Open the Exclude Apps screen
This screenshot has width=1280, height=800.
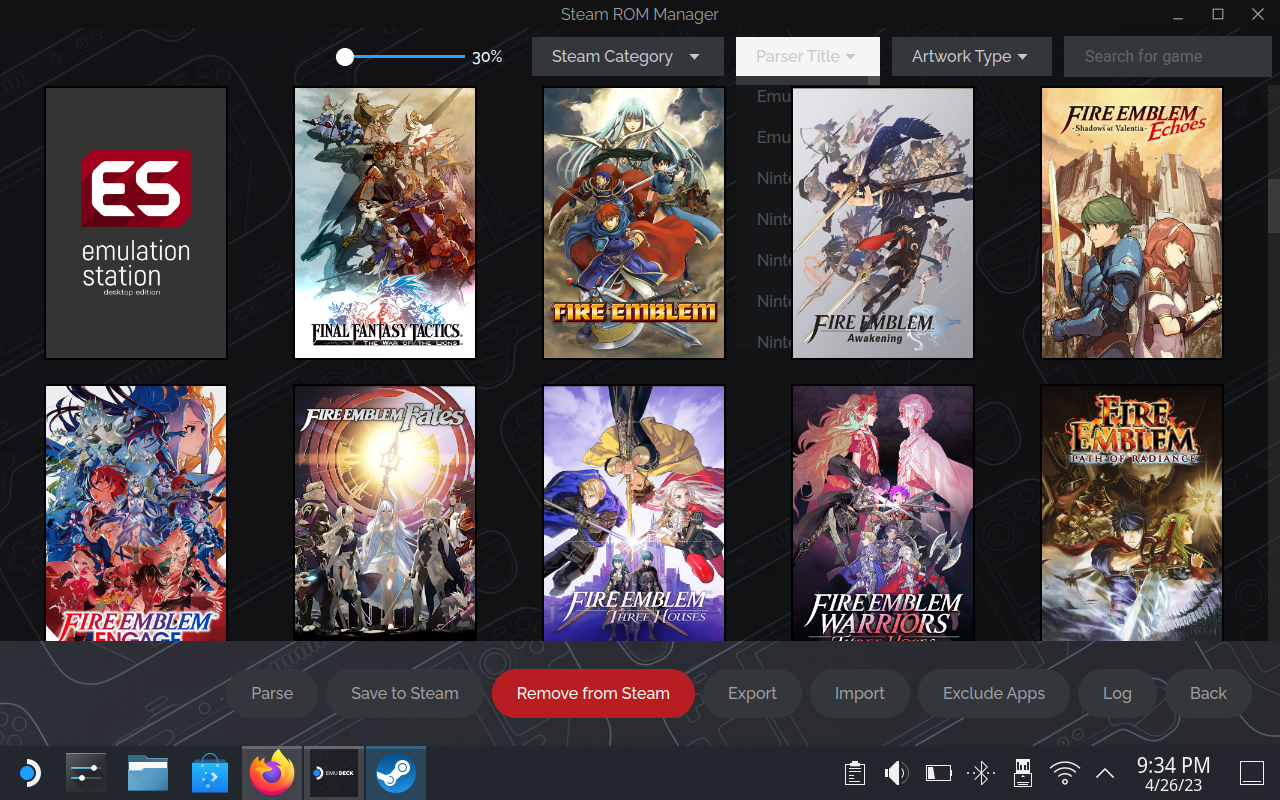(993, 693)
